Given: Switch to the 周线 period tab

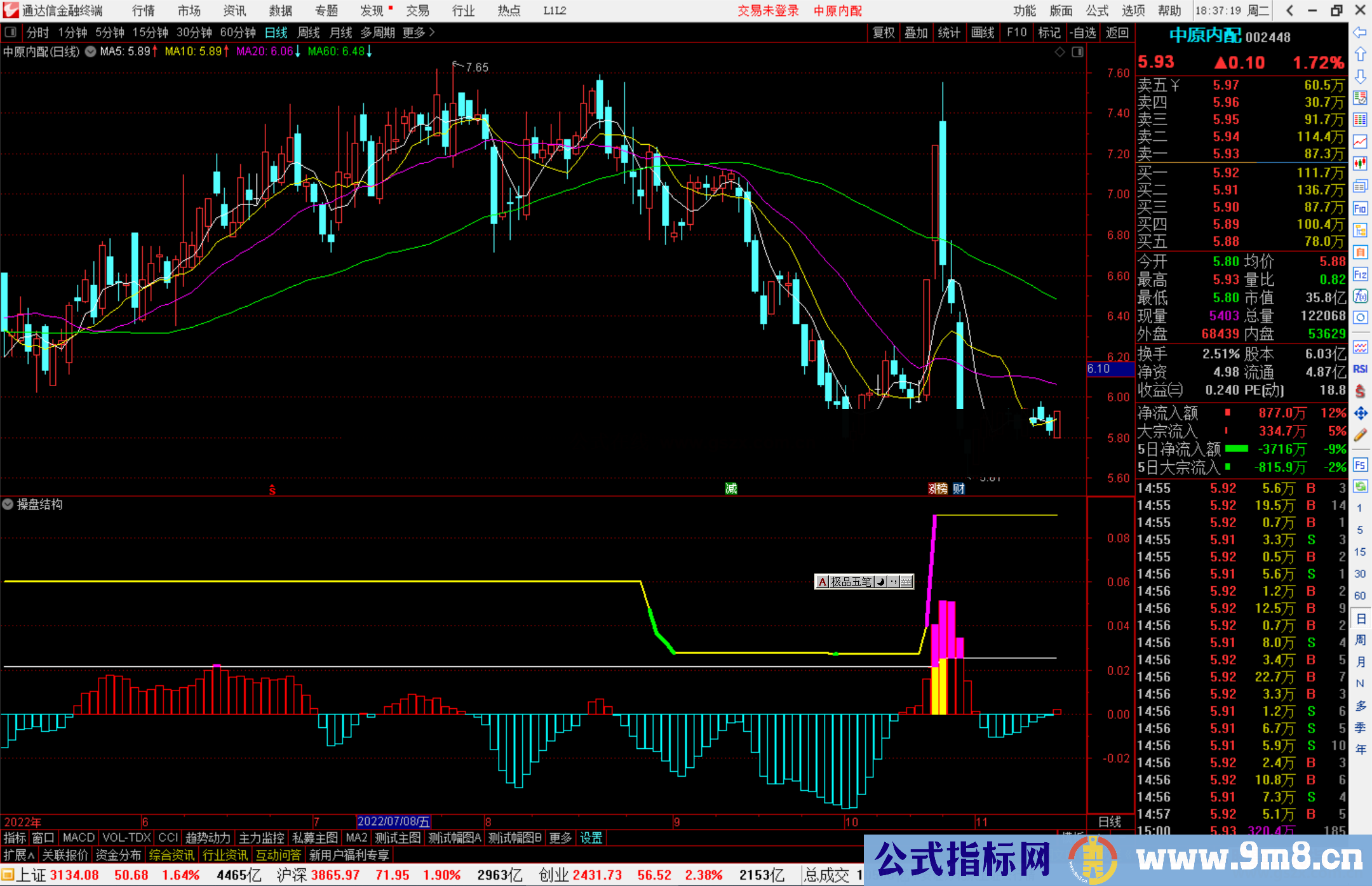Looking at the screenshot, I should pos(308,32).
